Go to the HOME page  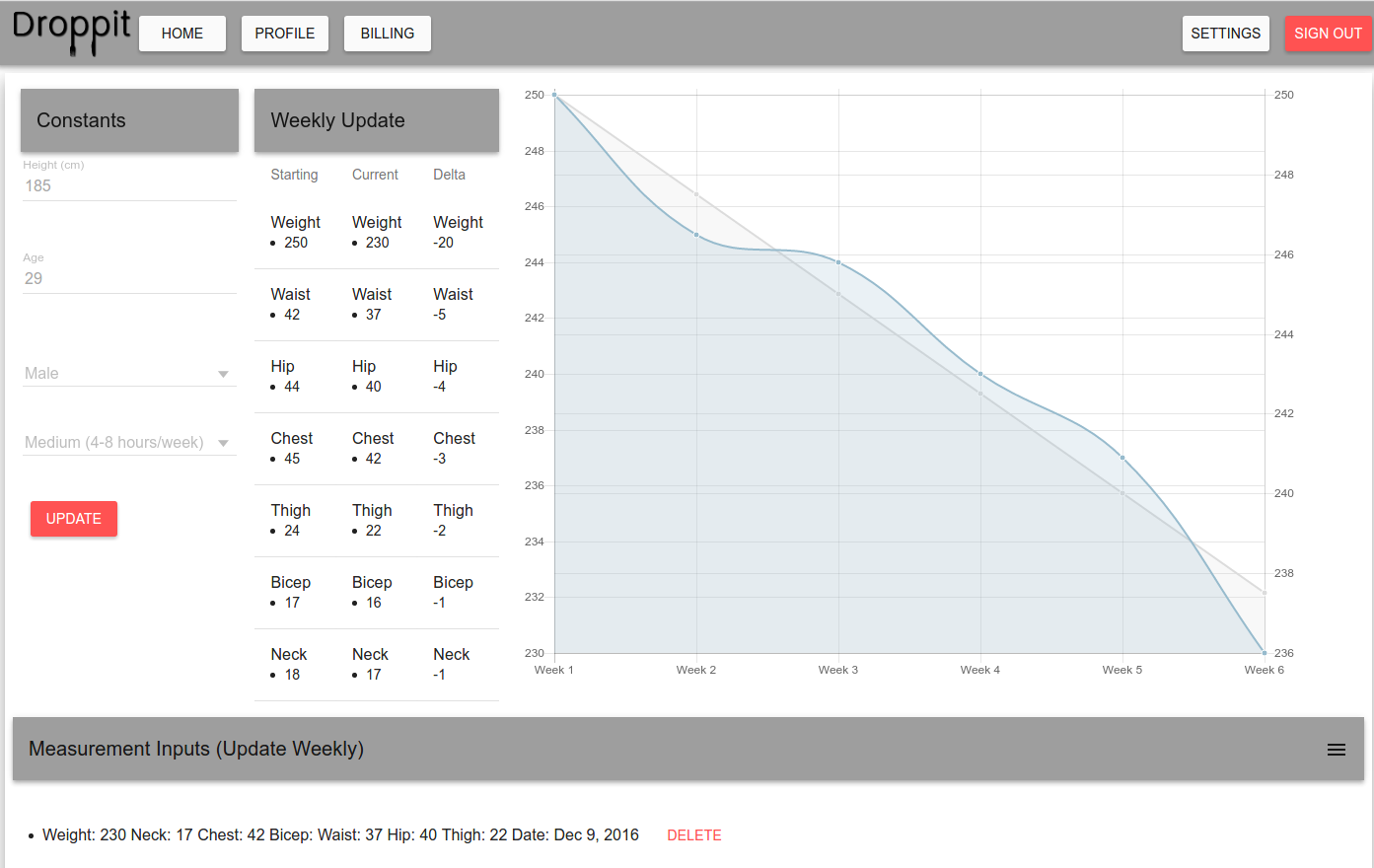tap(182, 34)
